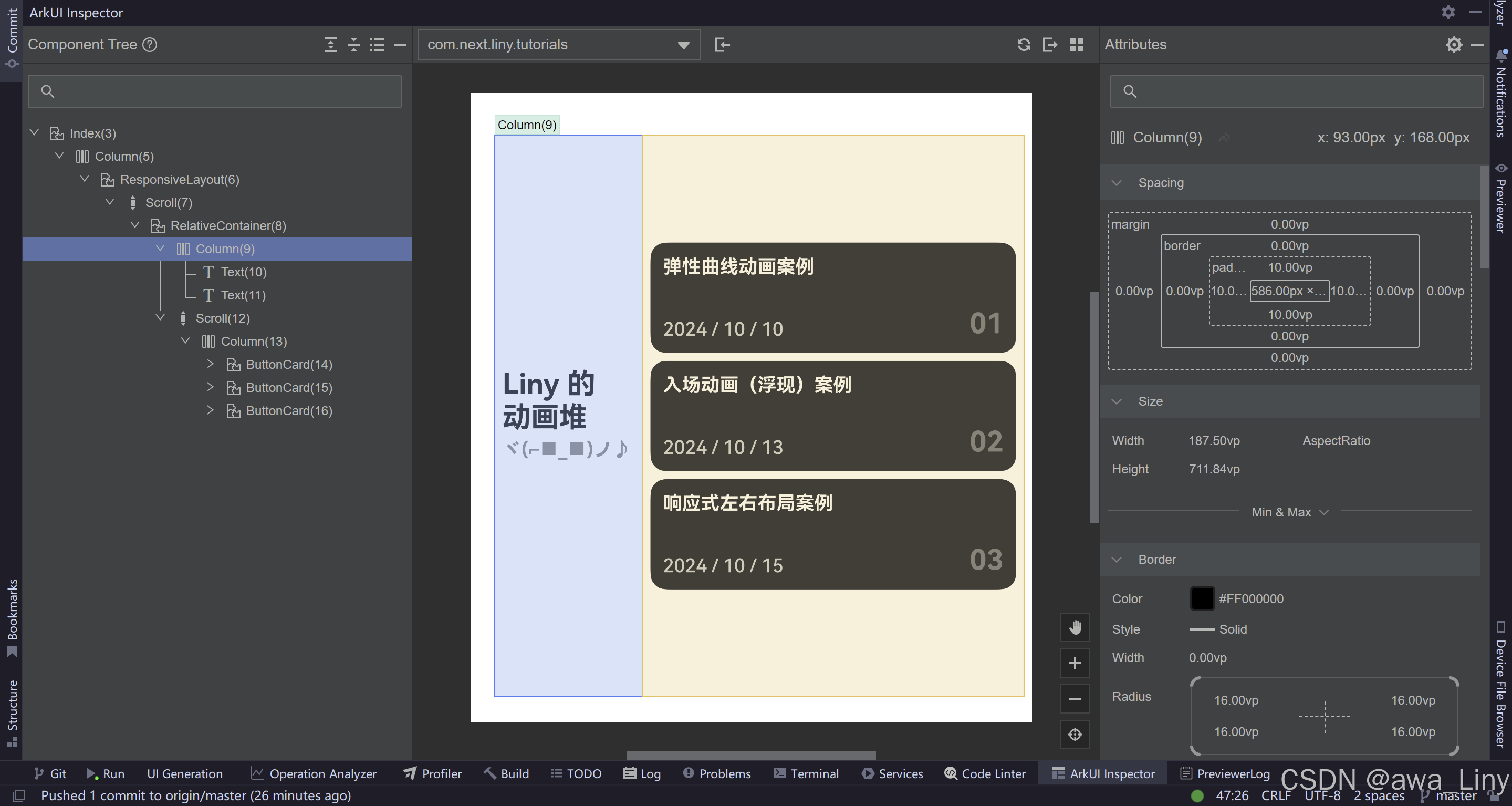Click the refresh inspector icon

pyautogui.click(x=1024, y=45)
